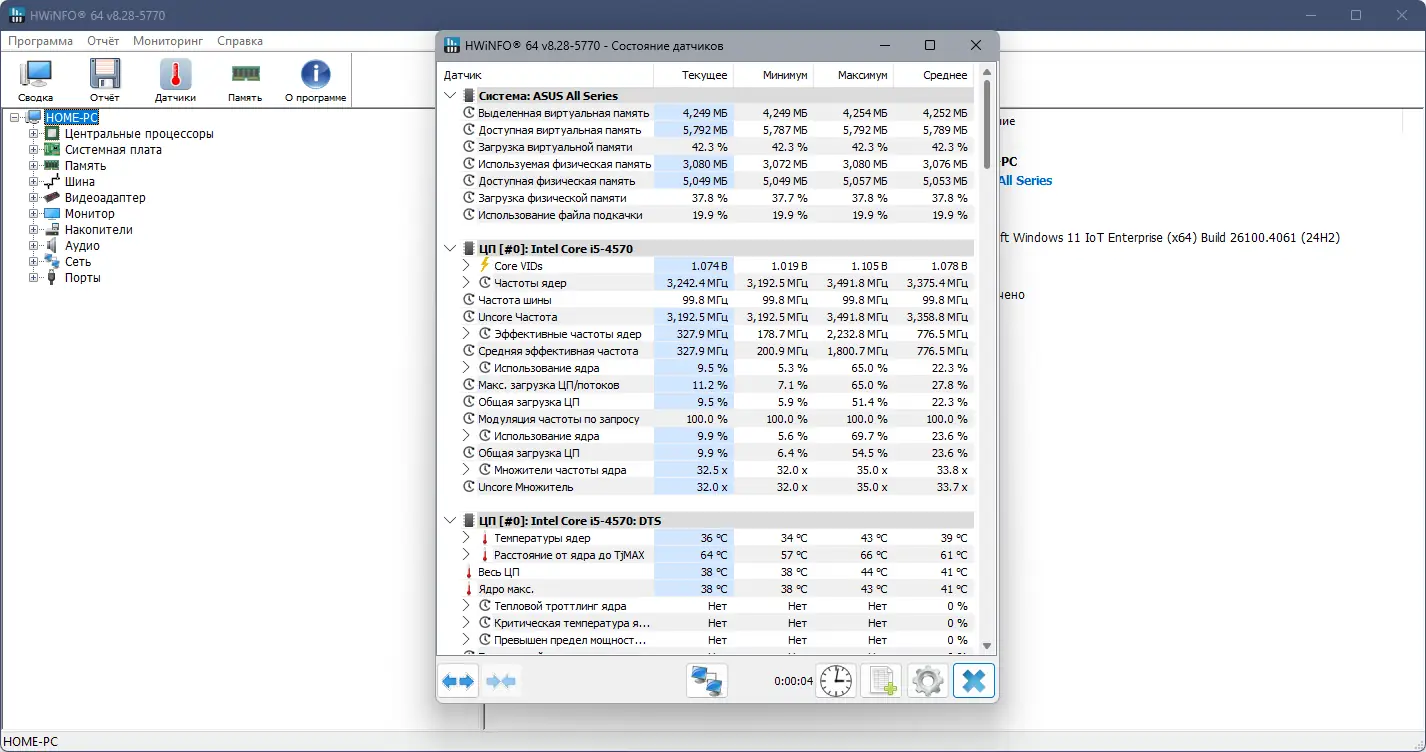1426x752 pixels.
Task: Select Видеоадаптер in the device tree
Action: point(105,198)
